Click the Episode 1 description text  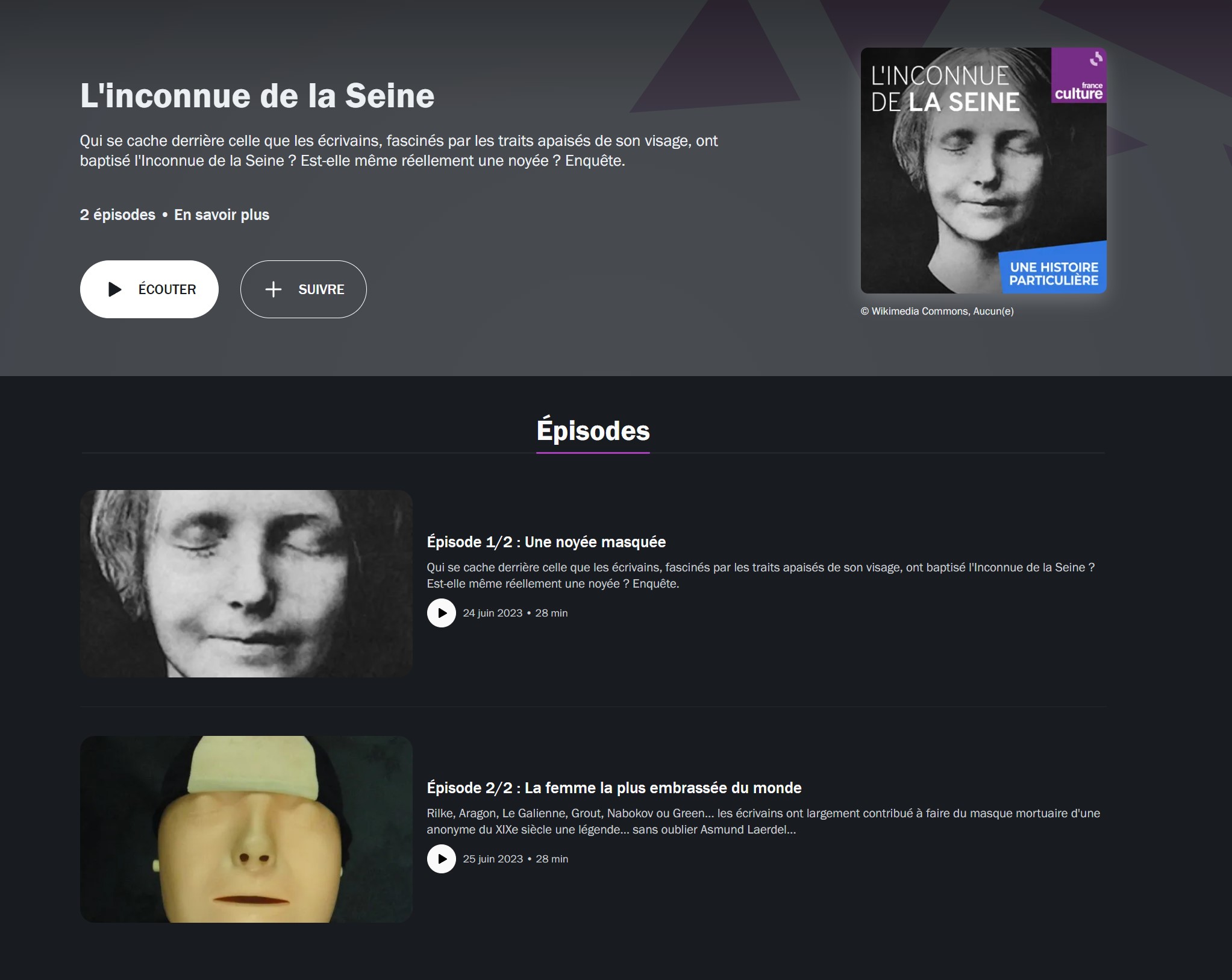coord(761,576)
